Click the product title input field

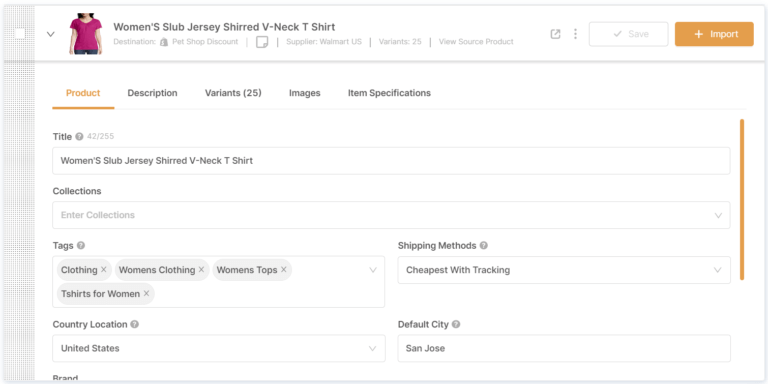391,161
